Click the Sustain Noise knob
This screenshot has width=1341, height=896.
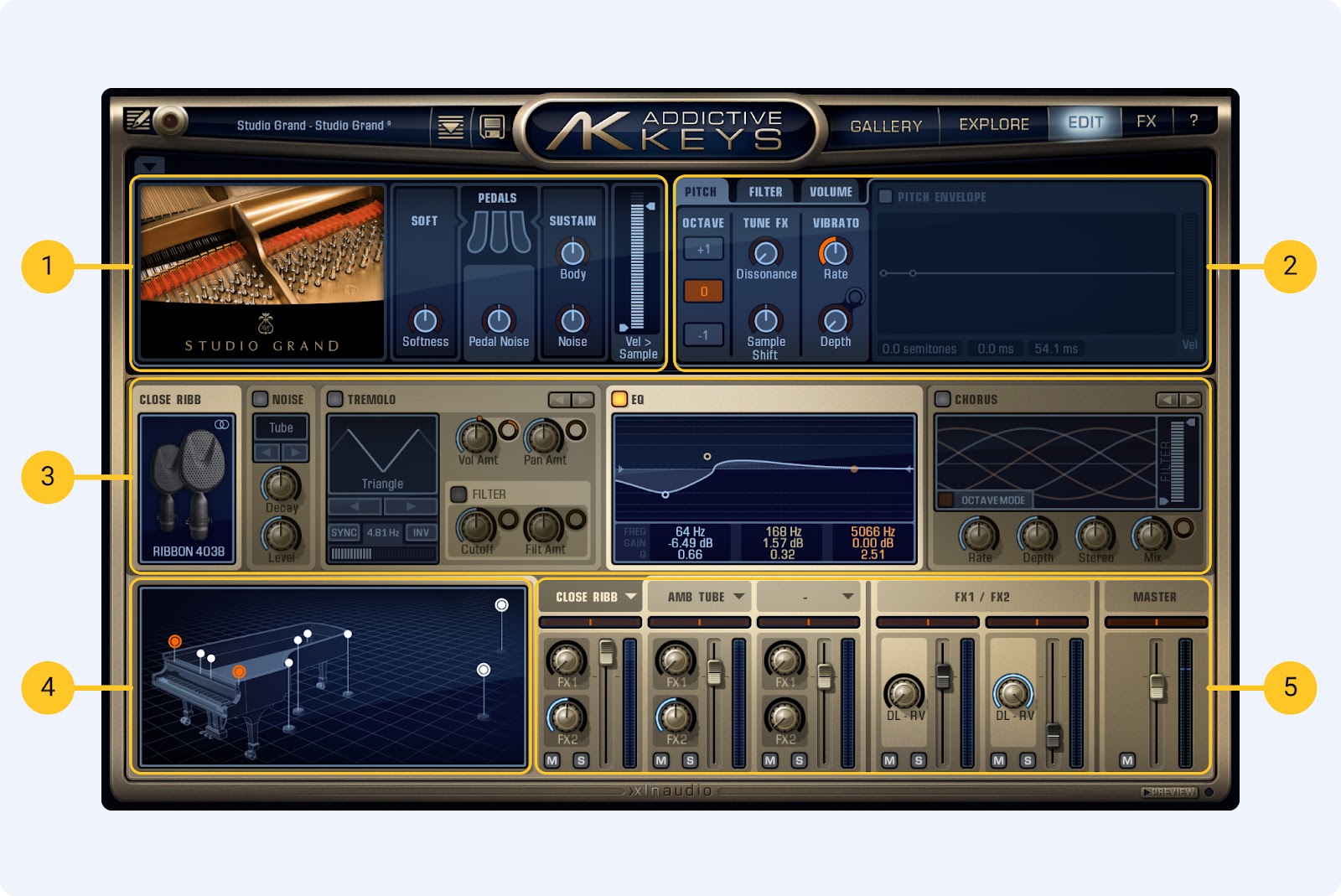572,319
